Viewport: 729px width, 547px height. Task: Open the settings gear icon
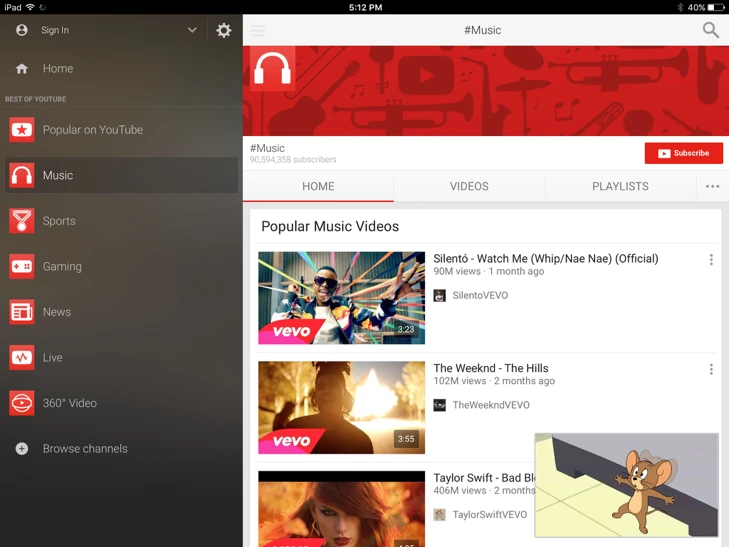[224, 30]
